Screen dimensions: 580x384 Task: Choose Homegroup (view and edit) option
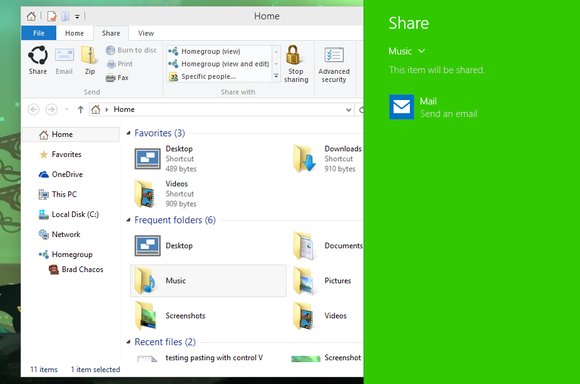pyautogui.click(x=219, y=64)
